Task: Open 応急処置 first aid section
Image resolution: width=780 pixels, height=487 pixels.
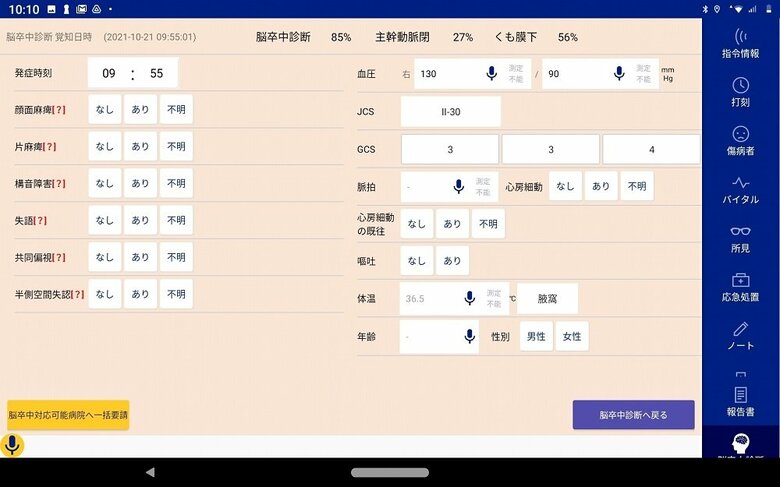Action: point(740,288)
